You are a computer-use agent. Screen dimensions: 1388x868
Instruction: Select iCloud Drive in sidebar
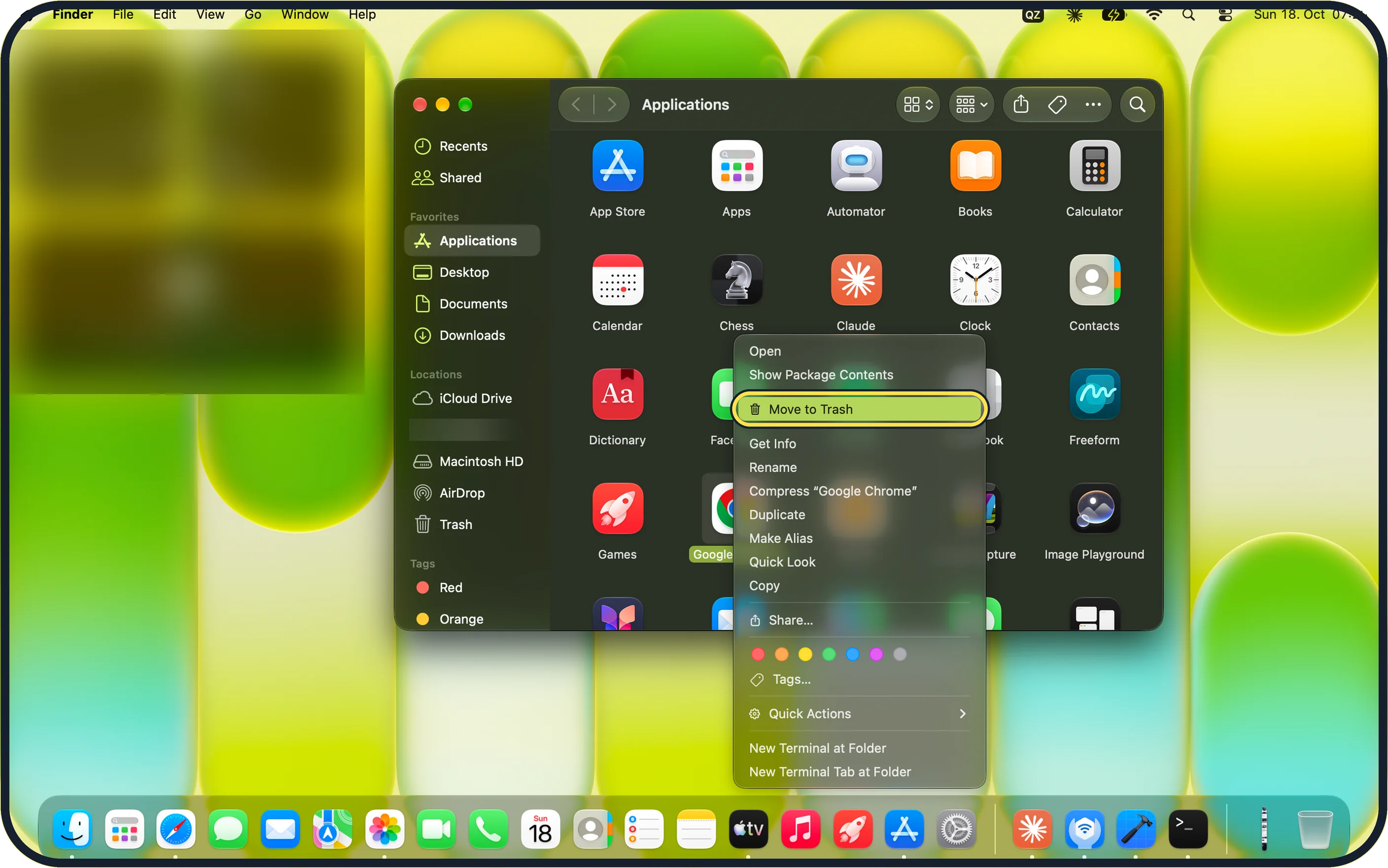click(x=472, y=398)
